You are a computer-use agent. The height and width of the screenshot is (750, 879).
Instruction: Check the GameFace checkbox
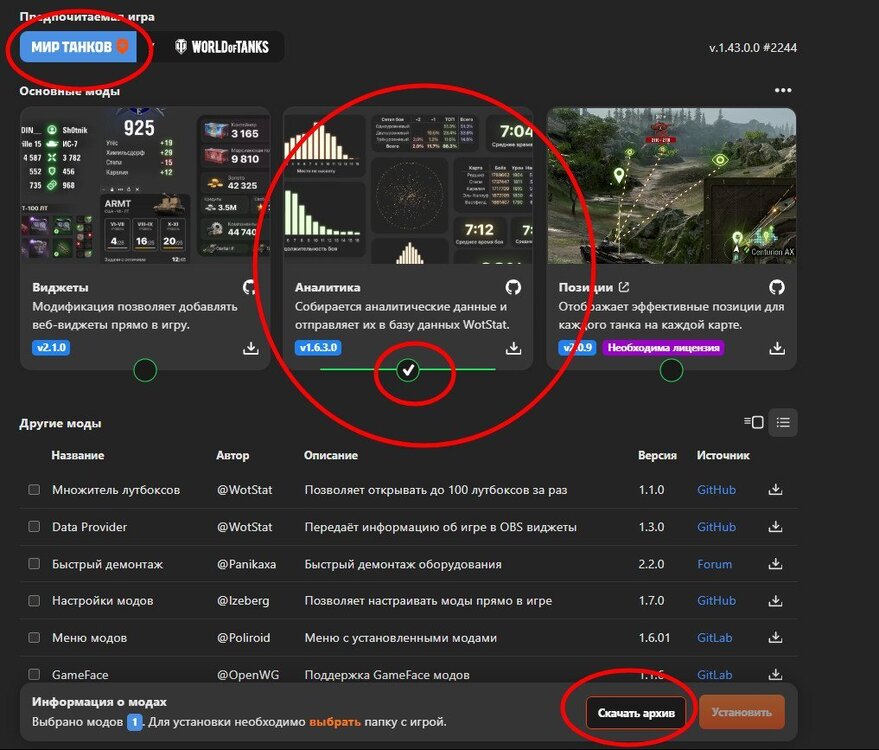tap(34, 674)
